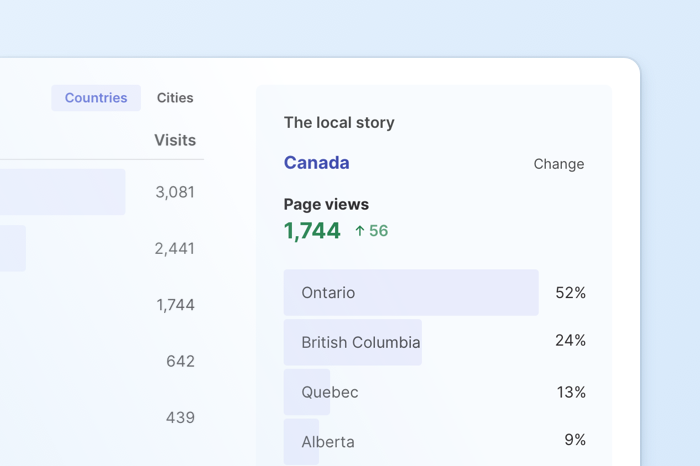This screenshot has height=466, width=700.
Task: Select the 2,441 visits value
Action: point(175,248)
